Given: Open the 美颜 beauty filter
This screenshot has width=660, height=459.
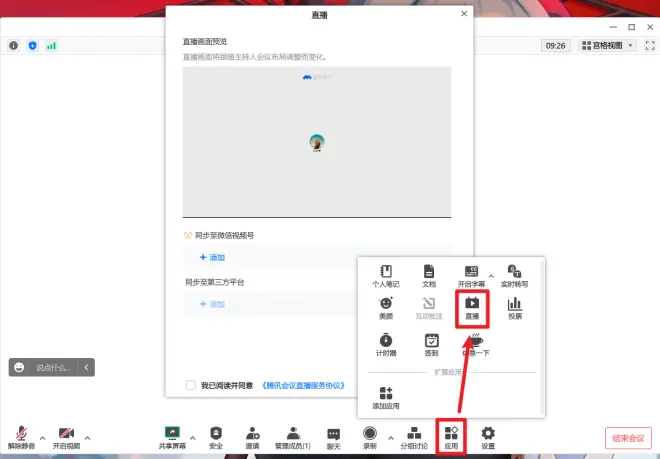Looking at the screenshot, I should tap(386, 308).
